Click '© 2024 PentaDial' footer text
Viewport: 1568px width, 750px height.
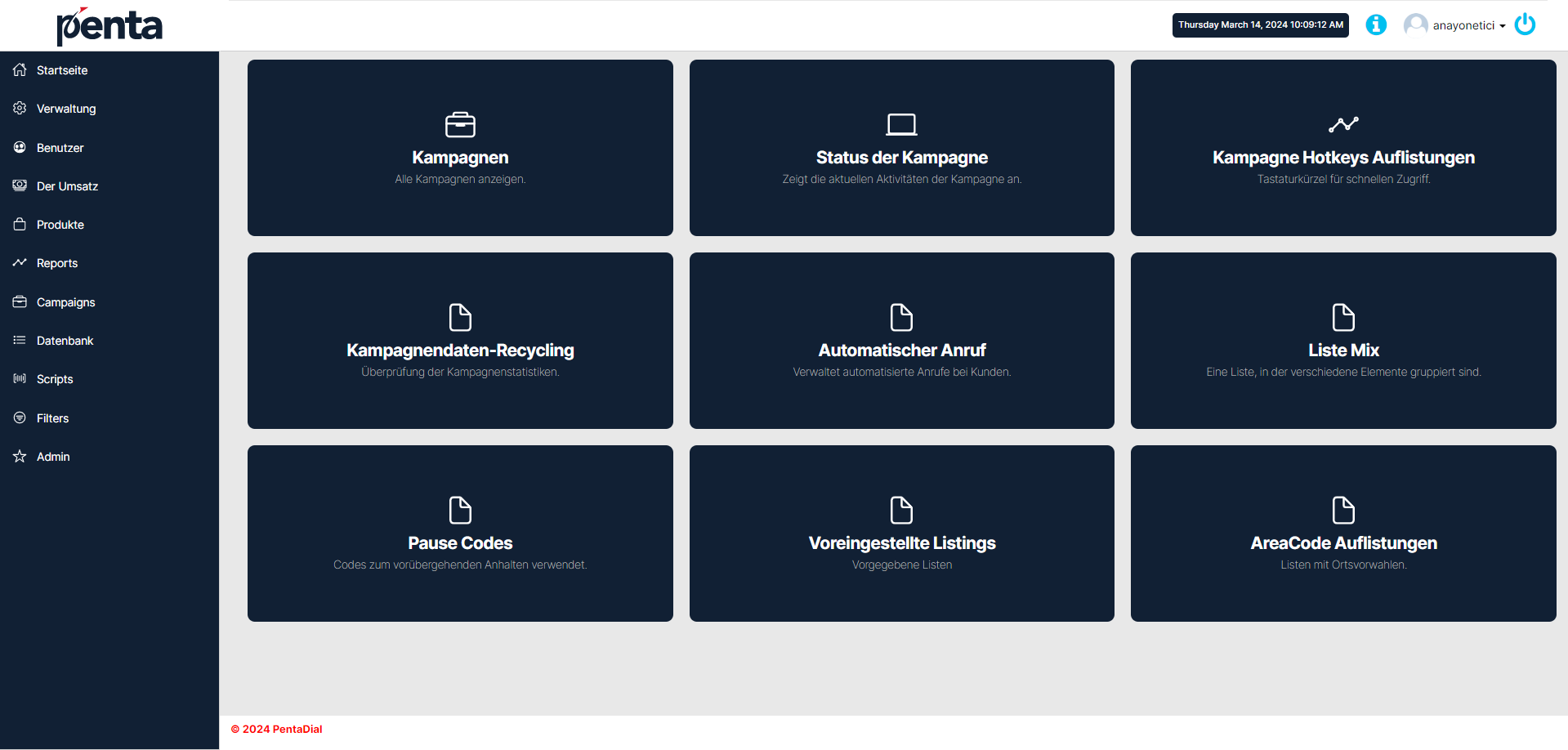[x=276, y=730]
